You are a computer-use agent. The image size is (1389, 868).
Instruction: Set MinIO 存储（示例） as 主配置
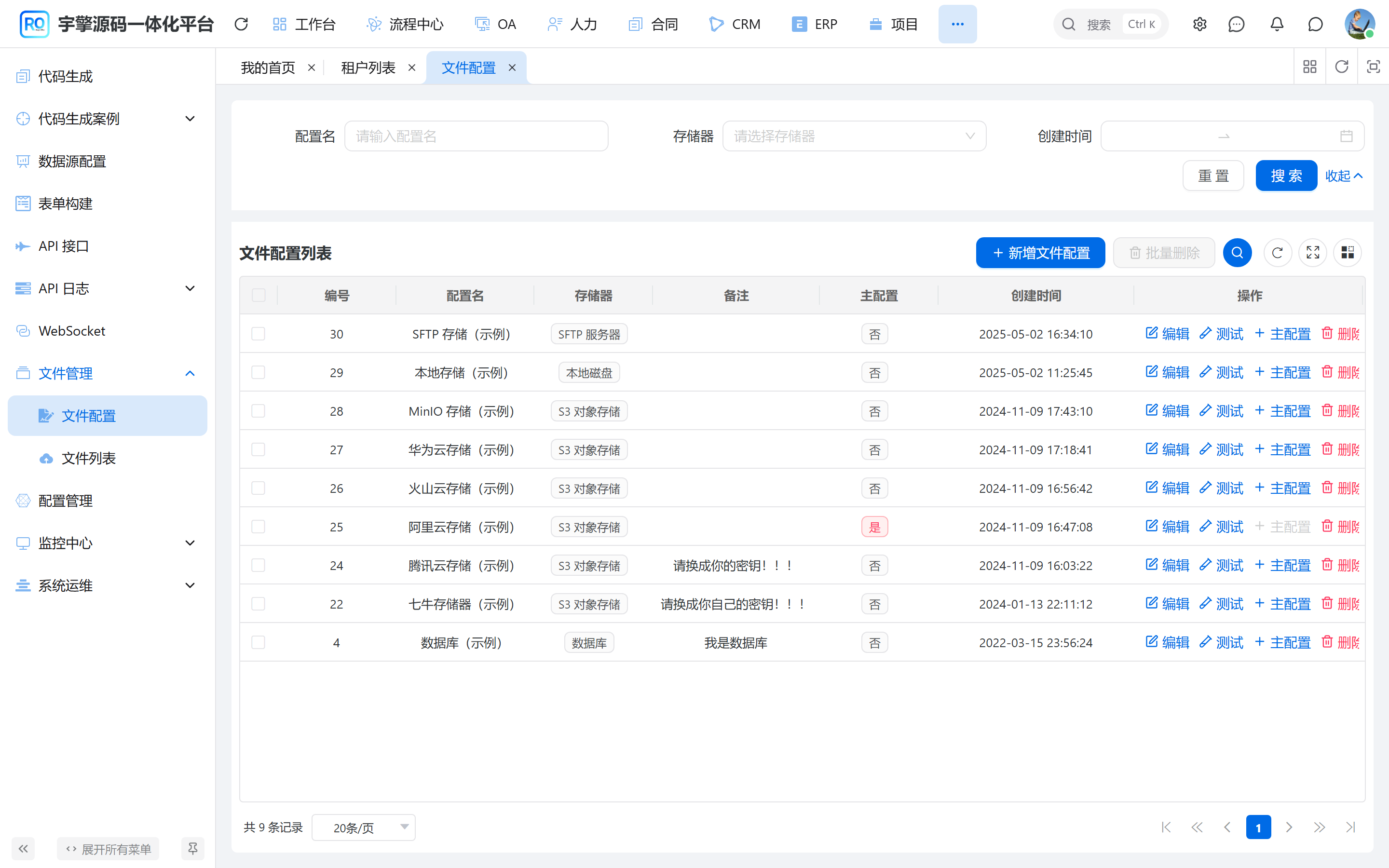(x=1283, y=411)
